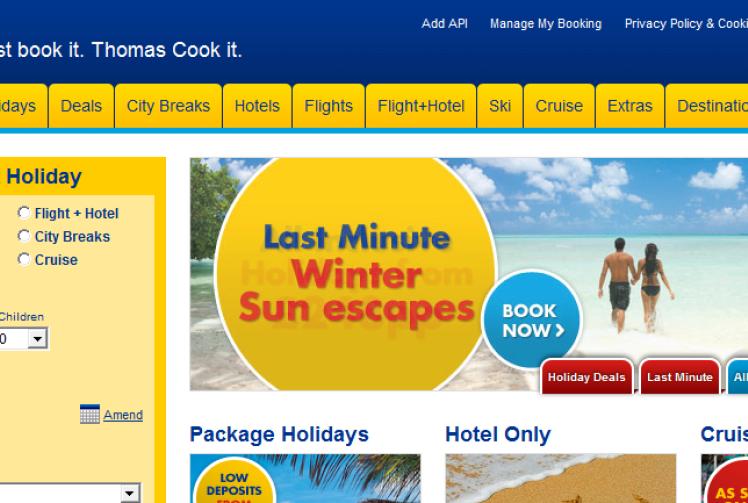Click the Low Deposits yellow badge
Screen dimensions: 748x503
coord(234,482)
